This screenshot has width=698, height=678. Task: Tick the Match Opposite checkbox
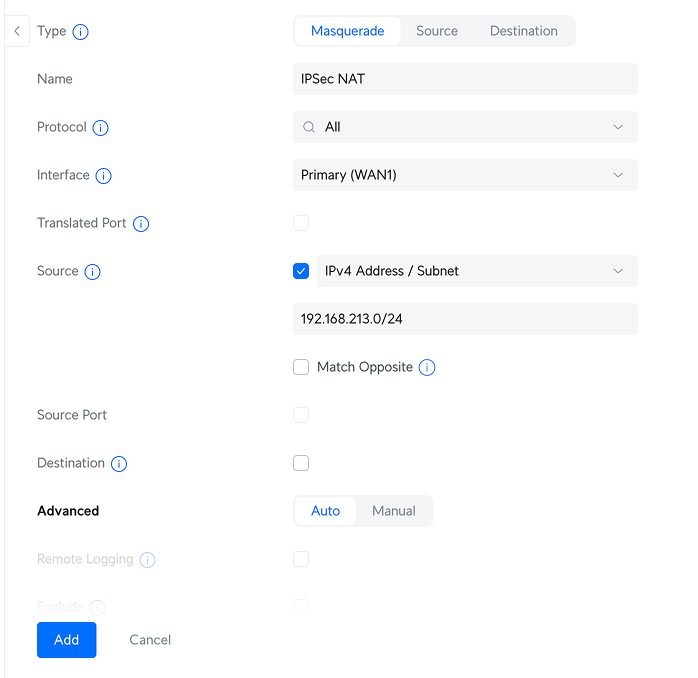(301, 367)
